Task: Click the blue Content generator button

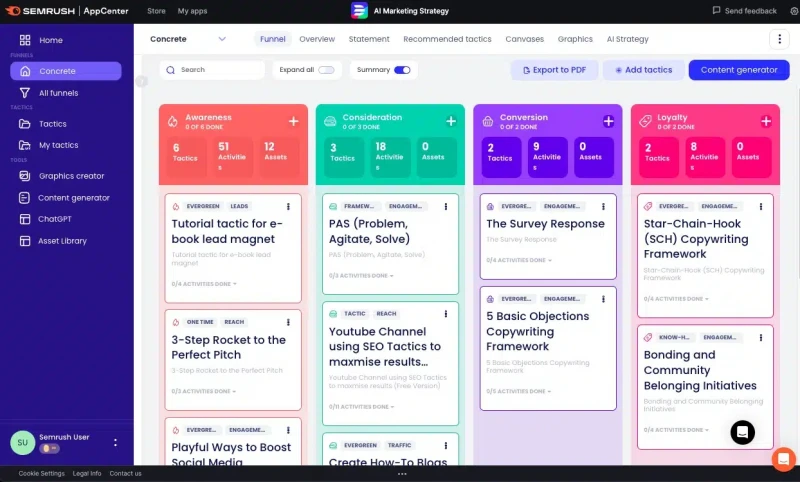Action: [x=739, y=70]
